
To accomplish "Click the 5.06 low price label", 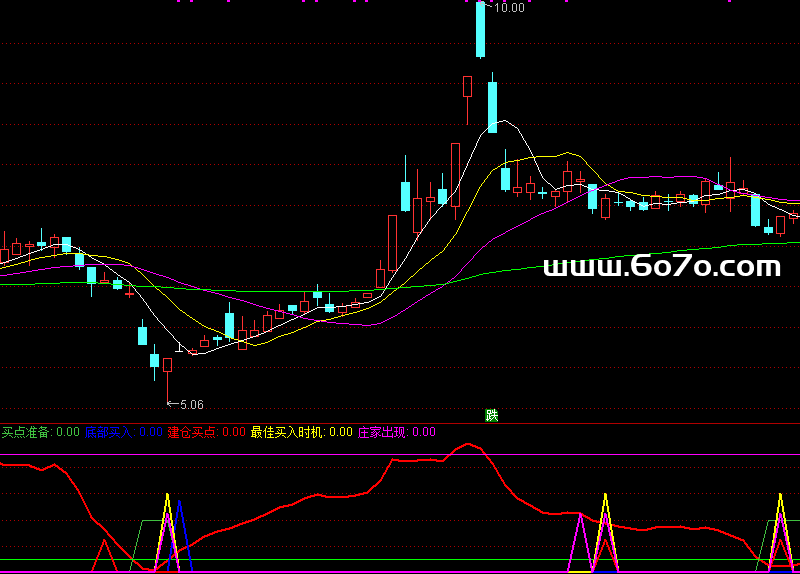I will tap(190, 405).
